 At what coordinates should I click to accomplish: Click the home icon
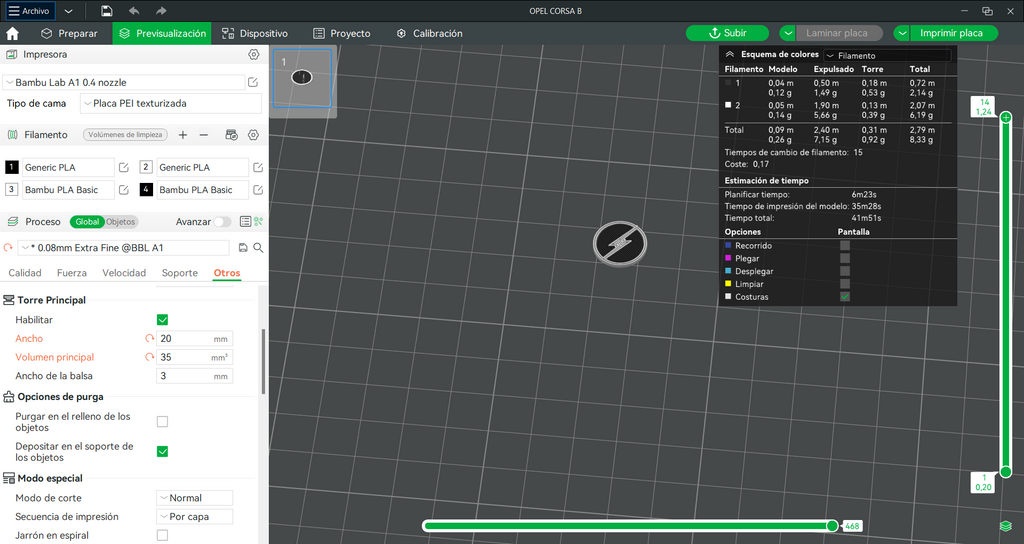click(x=12, y=33)
